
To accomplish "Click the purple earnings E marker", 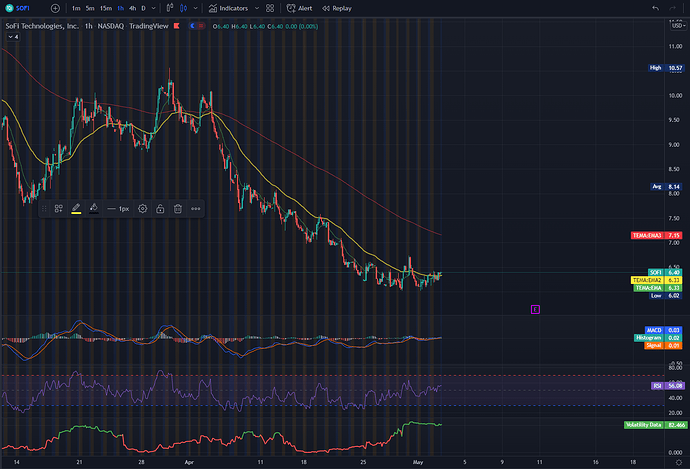I will click(x=535, y=310).
